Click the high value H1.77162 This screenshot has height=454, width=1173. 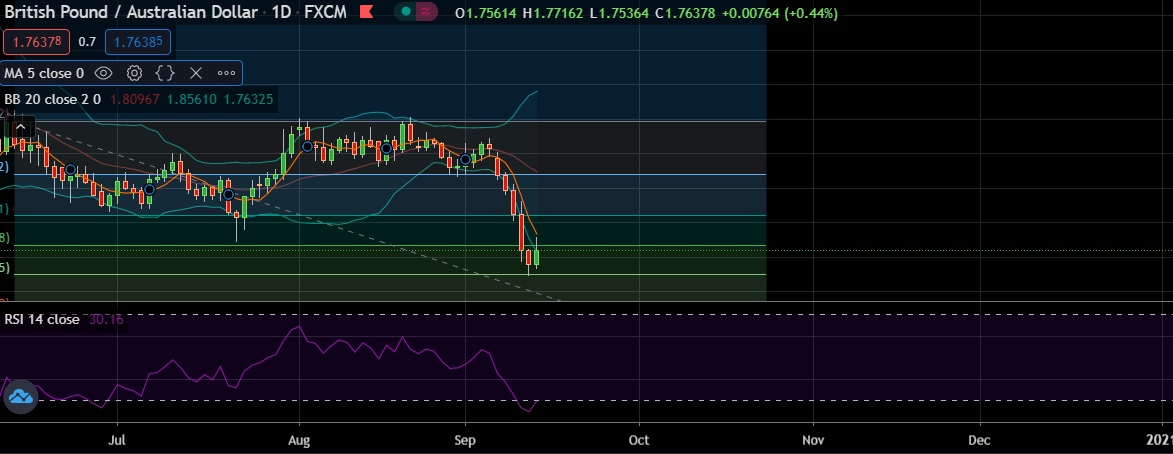(553, 13)
